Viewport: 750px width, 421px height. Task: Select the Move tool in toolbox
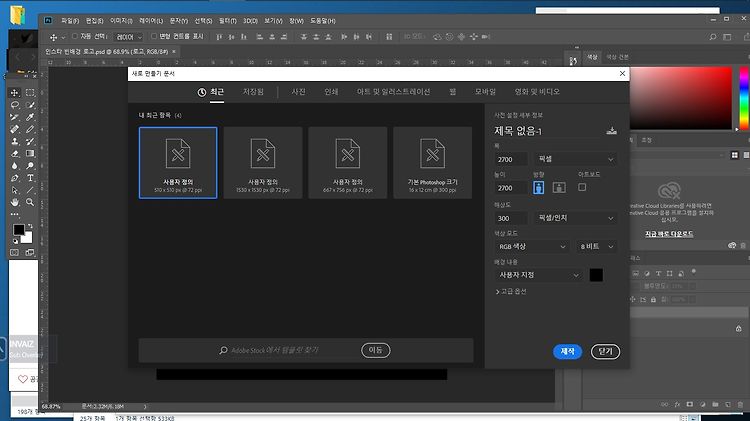[15, 93]
